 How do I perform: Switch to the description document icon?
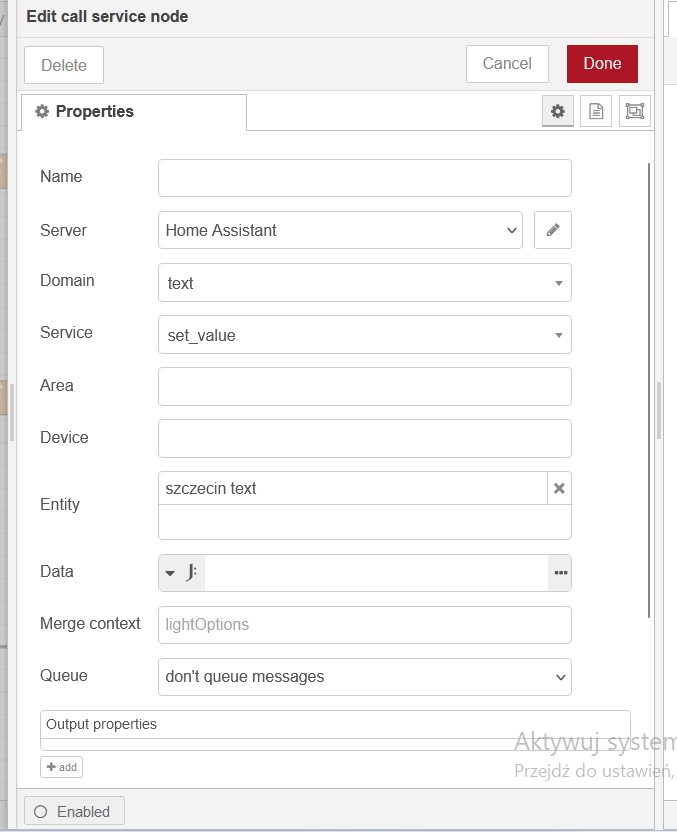(x=596, y=111)
